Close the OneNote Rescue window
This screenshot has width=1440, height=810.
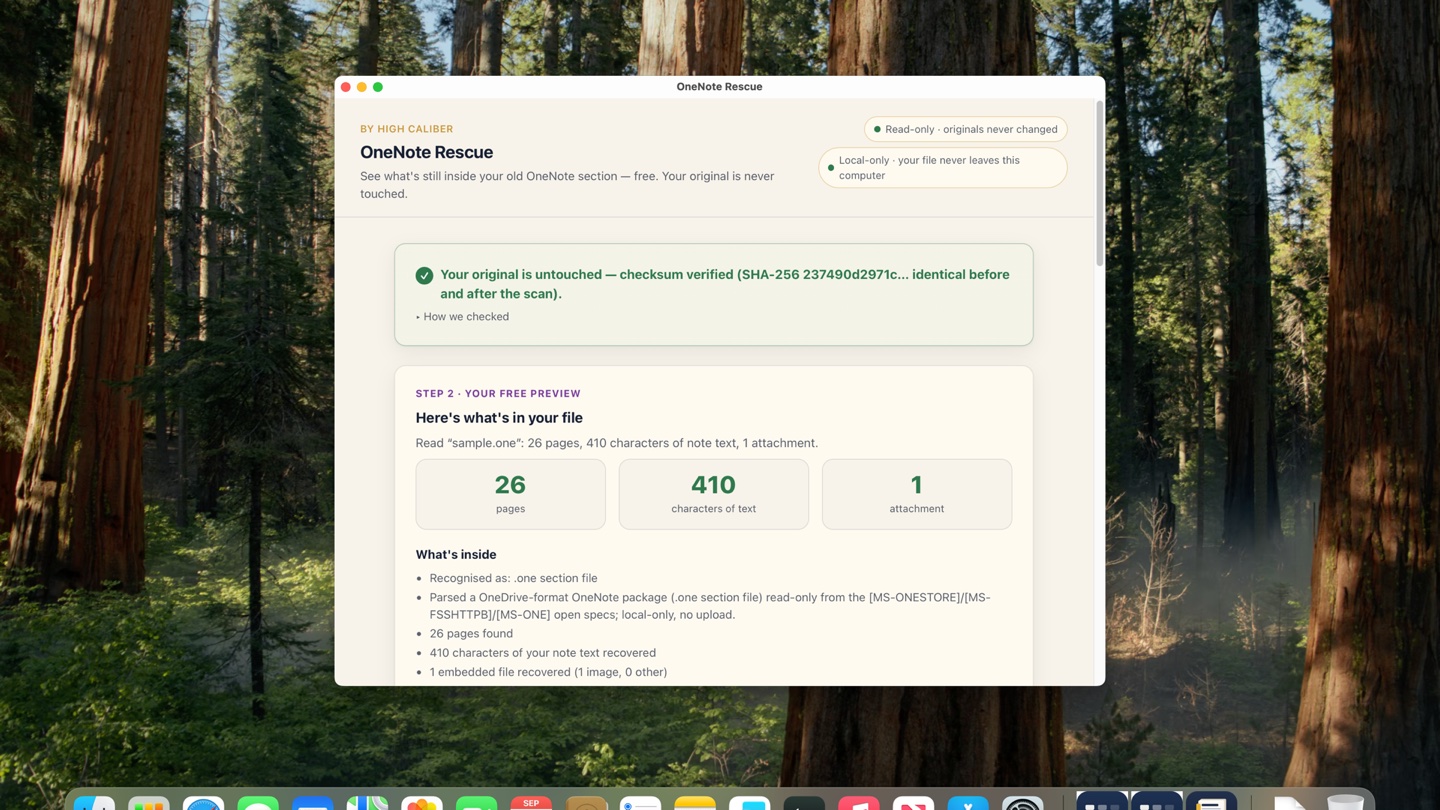(346, 87)
